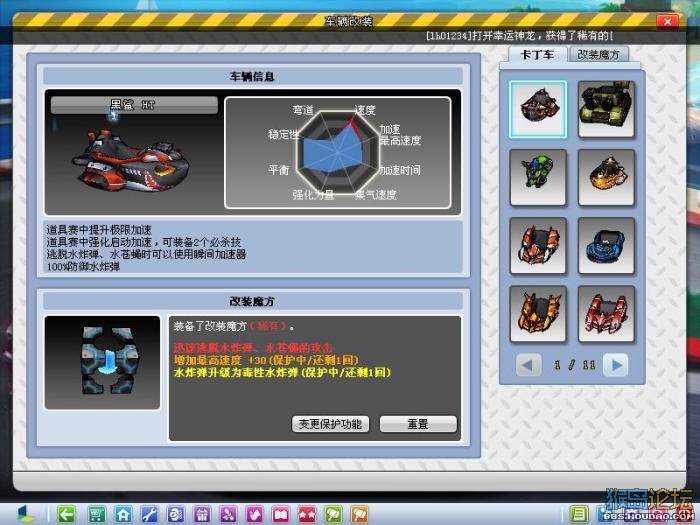Click the pink bird icon
The image size is (700, 525).
coord(254,515)
